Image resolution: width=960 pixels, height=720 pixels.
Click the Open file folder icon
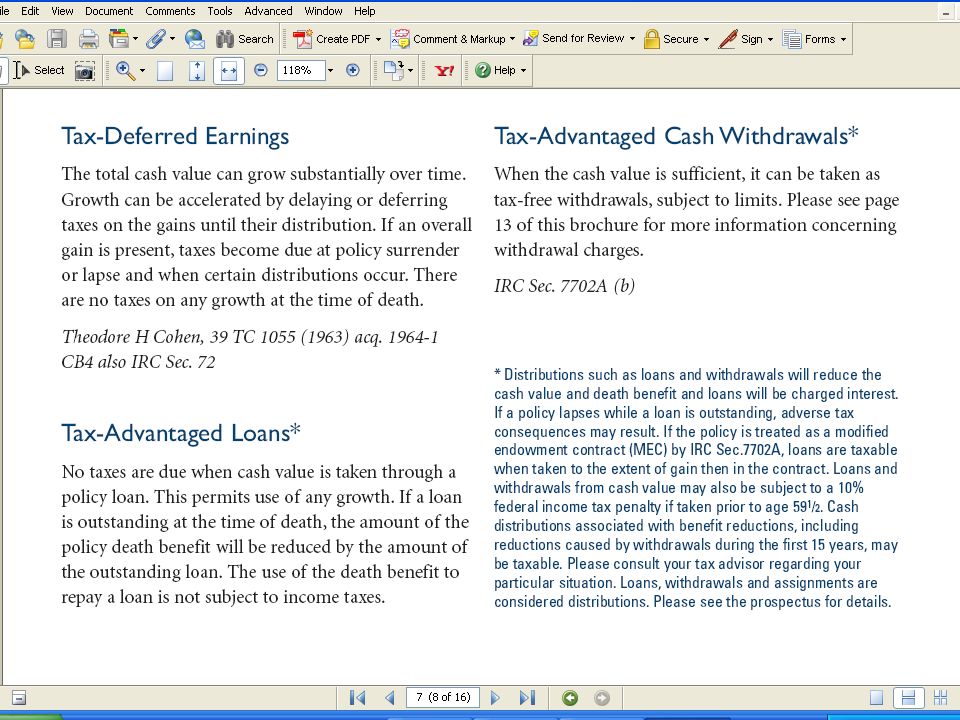tap(24, 39)
